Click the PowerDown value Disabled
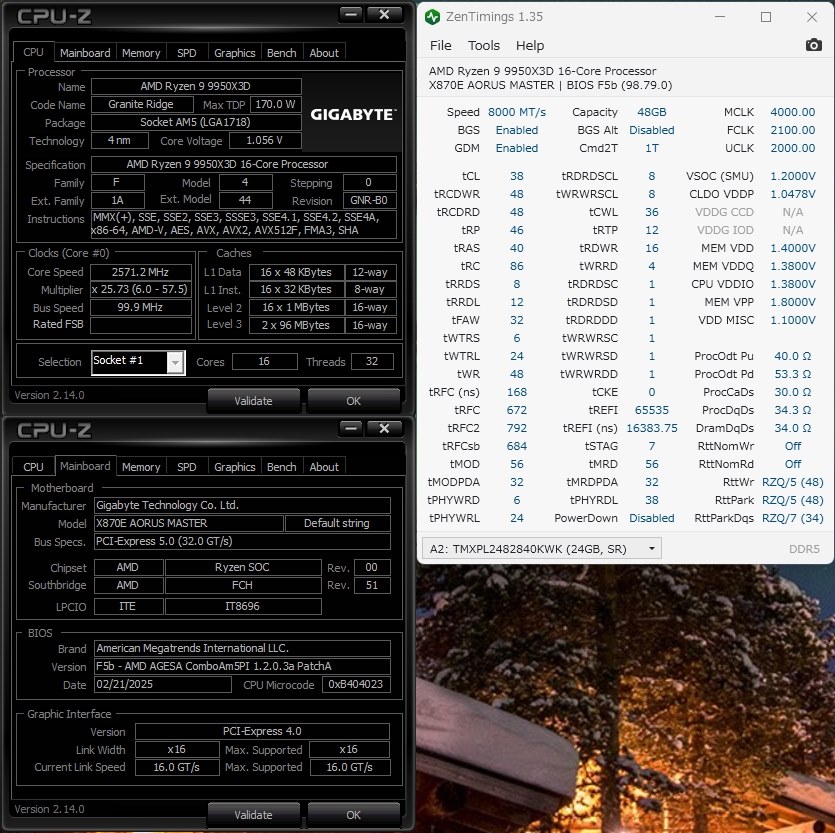The image size is (835, 833). tap(652, 518)
